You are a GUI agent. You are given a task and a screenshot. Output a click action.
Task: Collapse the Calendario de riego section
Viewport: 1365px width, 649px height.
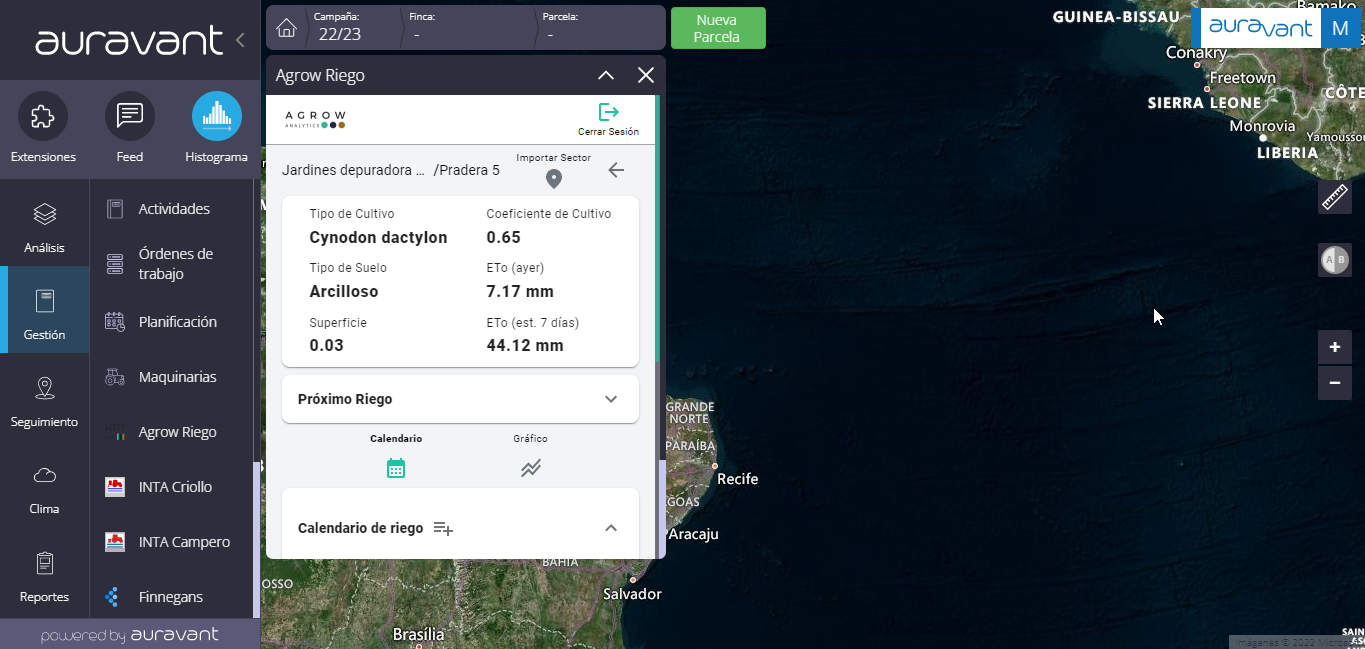pyautogui.click(x=611, y=528)
